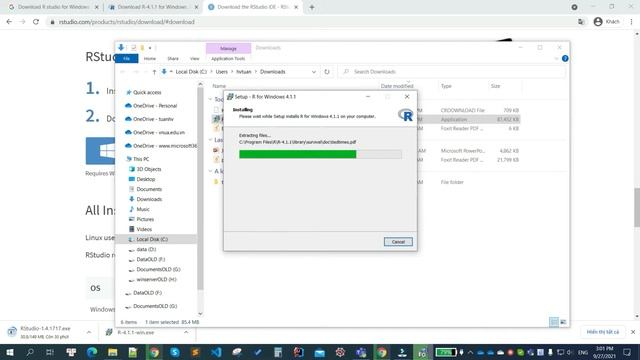Open Task View on the taskbar
This screenshot has height=360, width=640.
pos(50,352)
